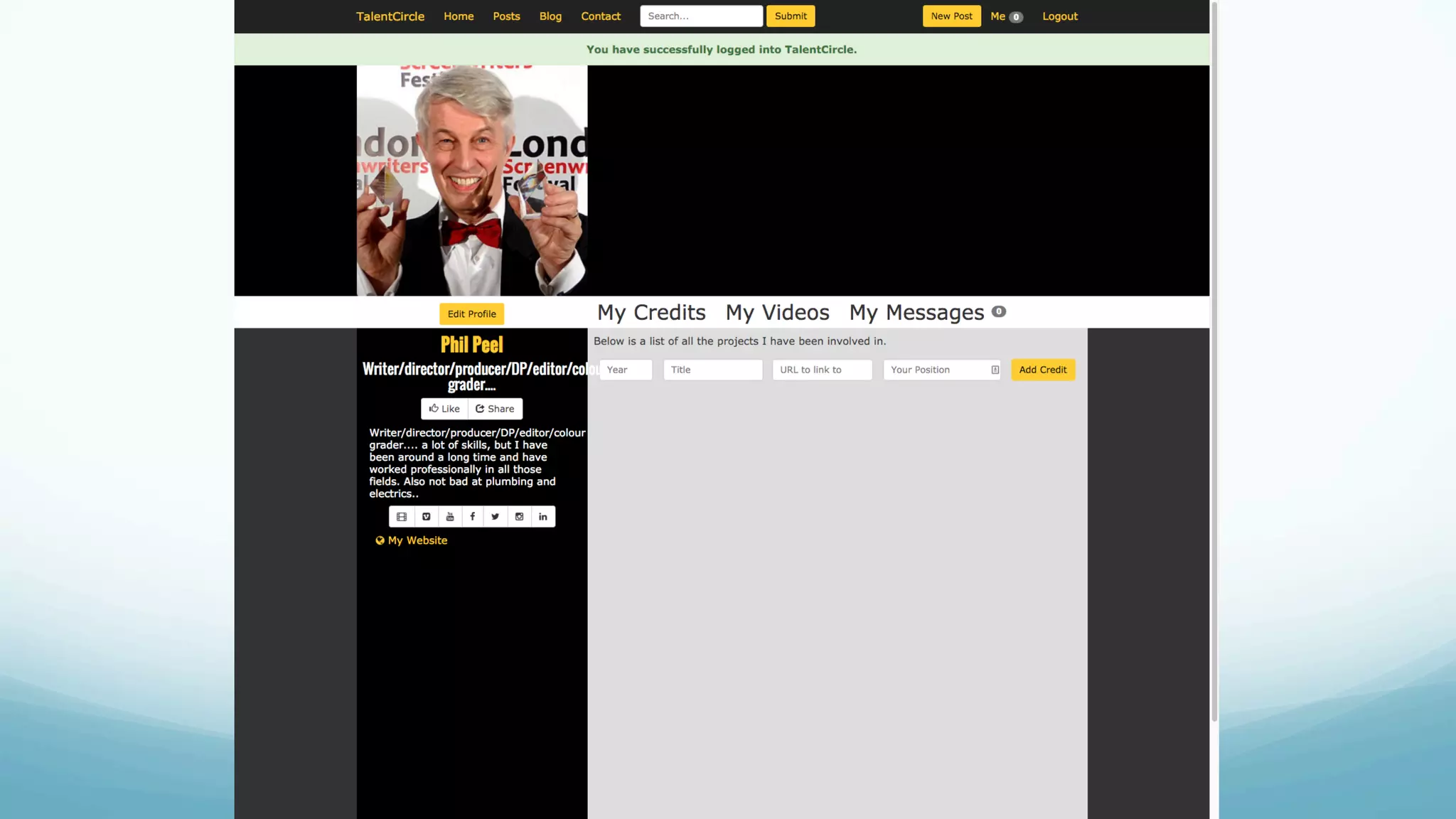Switch to the My Videos tab

777,313
